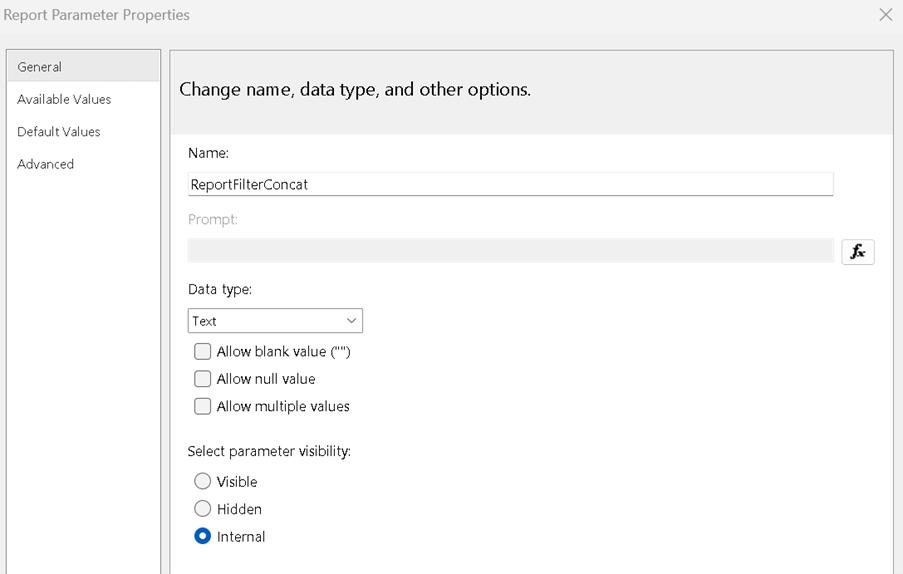Close the Report Parameter Properties dialog
Image resolution: width=903 pixels, height=574 pixels.
click(885, 15)
